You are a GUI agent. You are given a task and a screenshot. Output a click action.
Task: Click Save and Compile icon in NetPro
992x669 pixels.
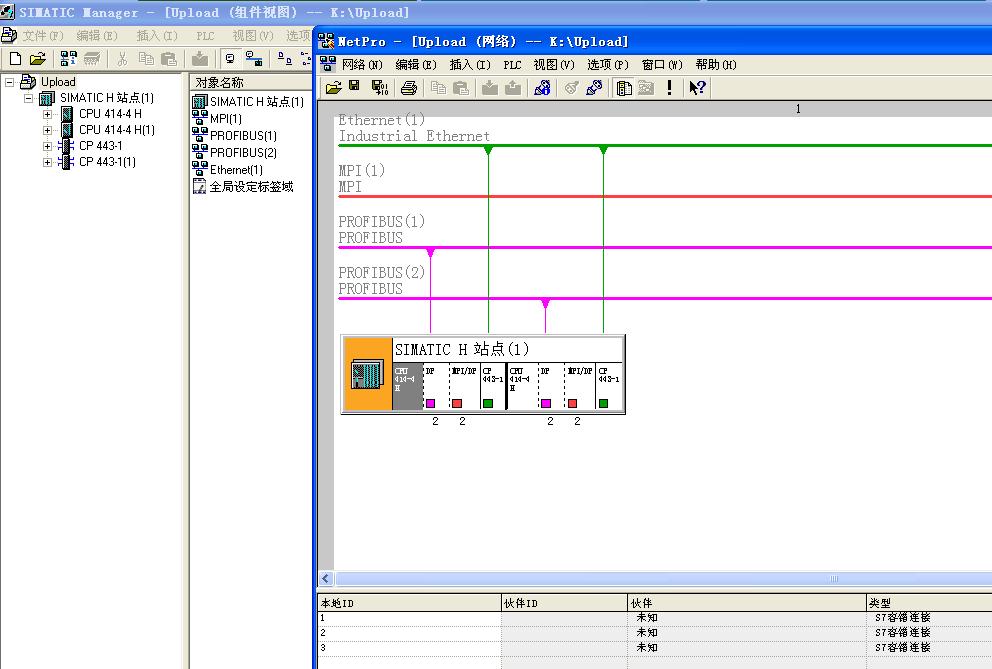click(x=380, y=88)
